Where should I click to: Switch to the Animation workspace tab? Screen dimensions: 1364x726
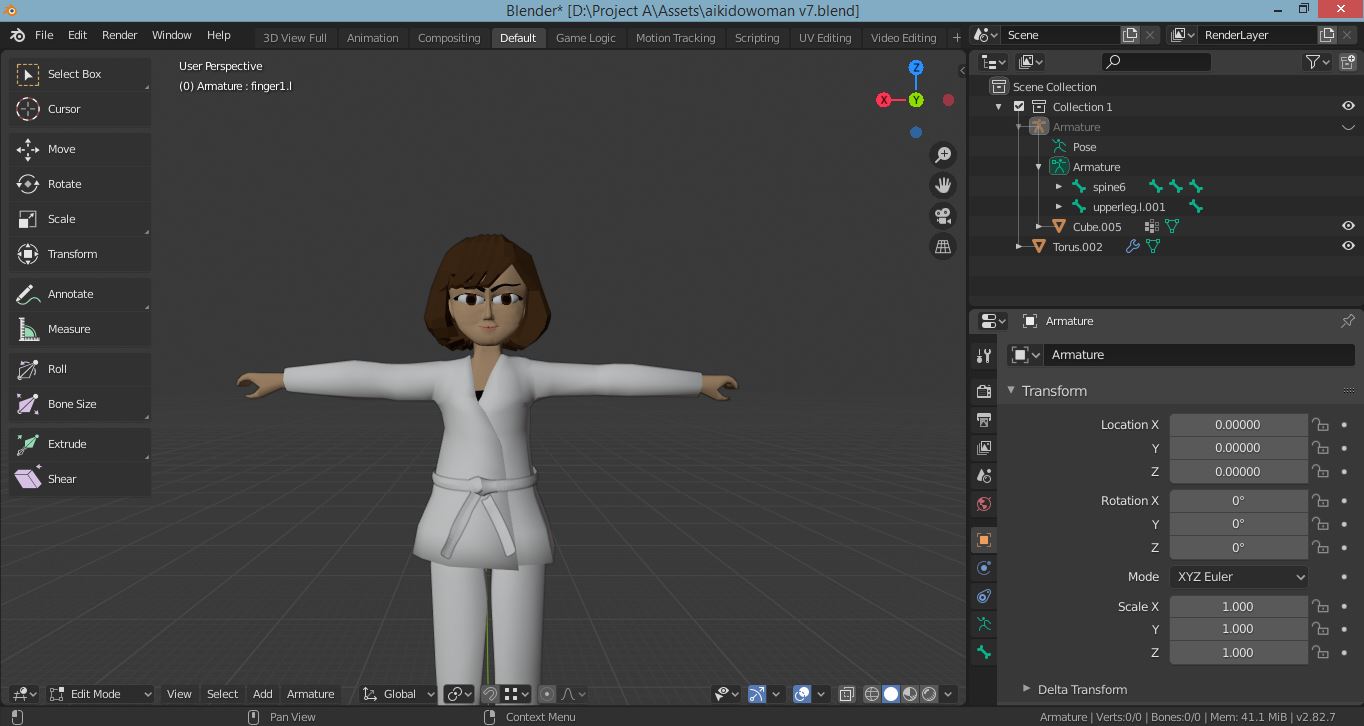(x=373, y=38)
